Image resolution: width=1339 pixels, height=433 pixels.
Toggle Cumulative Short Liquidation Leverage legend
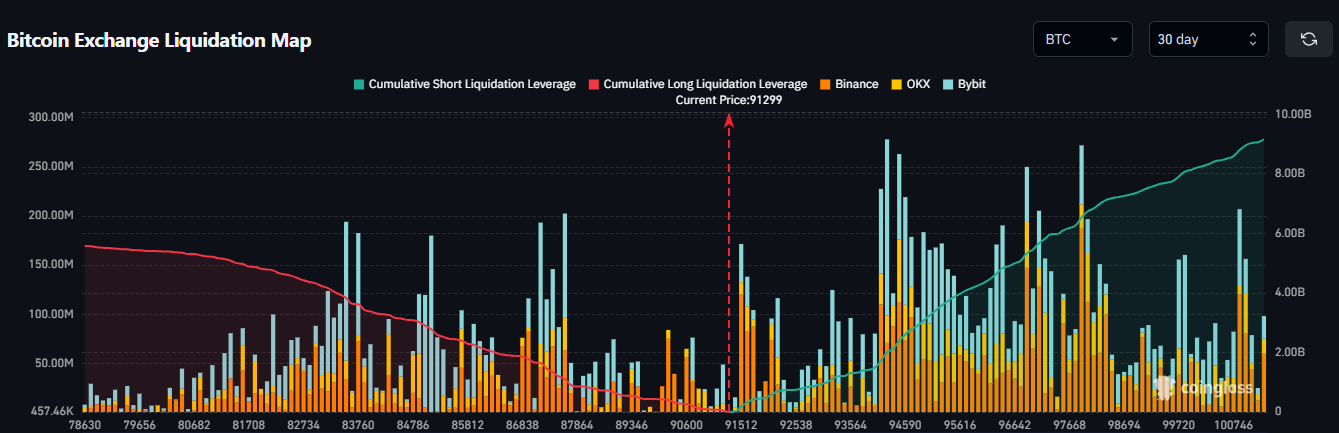(464, 84)
